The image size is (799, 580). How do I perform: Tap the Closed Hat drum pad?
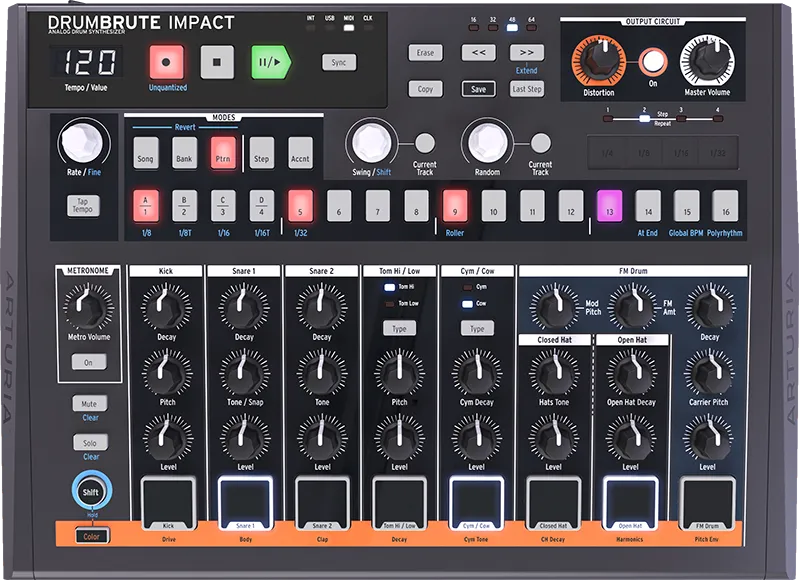pos(553,503)
